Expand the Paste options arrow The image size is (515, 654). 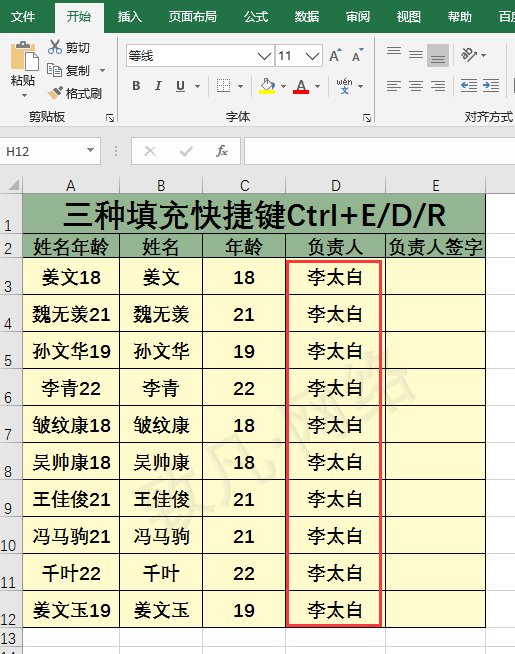pos(24,96)
